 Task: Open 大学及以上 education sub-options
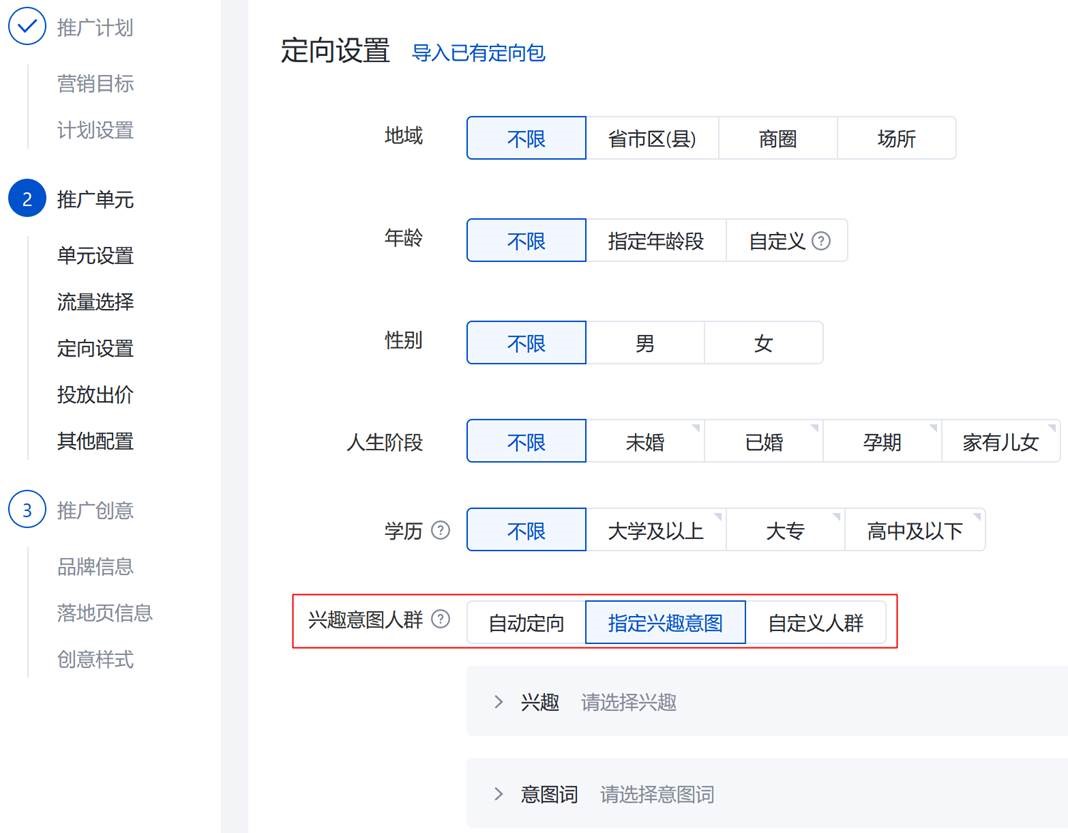[x=655, y=530]
